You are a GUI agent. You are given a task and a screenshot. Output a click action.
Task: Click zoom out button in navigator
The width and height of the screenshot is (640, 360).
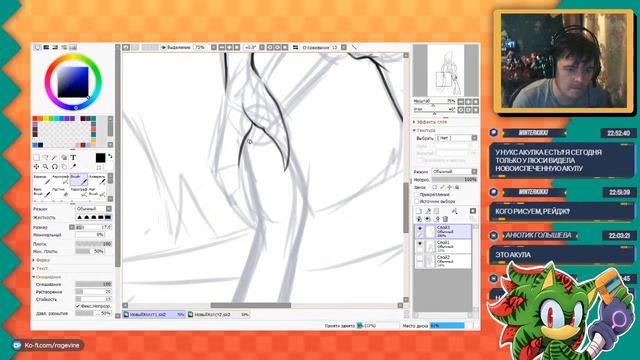[x=461, y=101]
